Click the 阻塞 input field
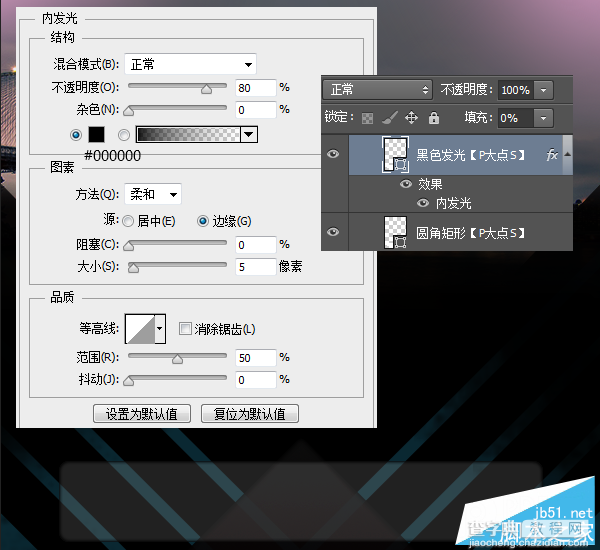The width and height of the screenshot is (600, 550). [256, 245]
